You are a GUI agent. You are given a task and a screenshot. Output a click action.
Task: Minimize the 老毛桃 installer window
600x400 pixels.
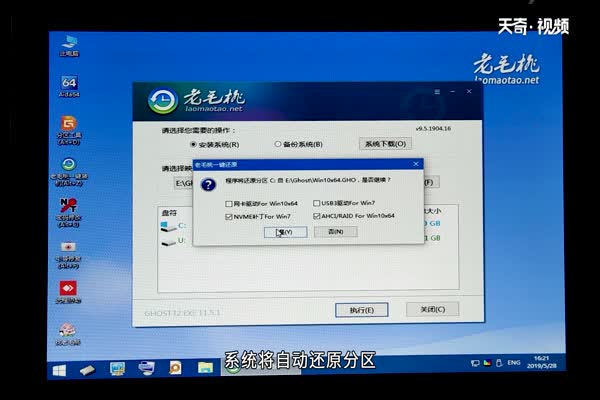pyautogui.click(x=453, y=92)
